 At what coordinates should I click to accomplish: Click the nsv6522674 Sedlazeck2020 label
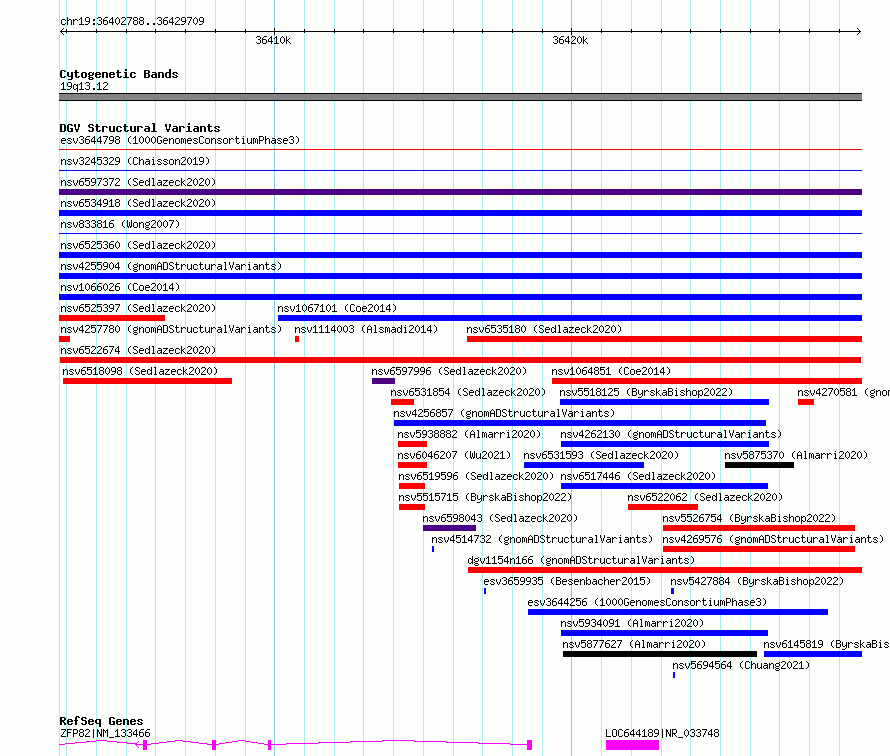[138, 350]
